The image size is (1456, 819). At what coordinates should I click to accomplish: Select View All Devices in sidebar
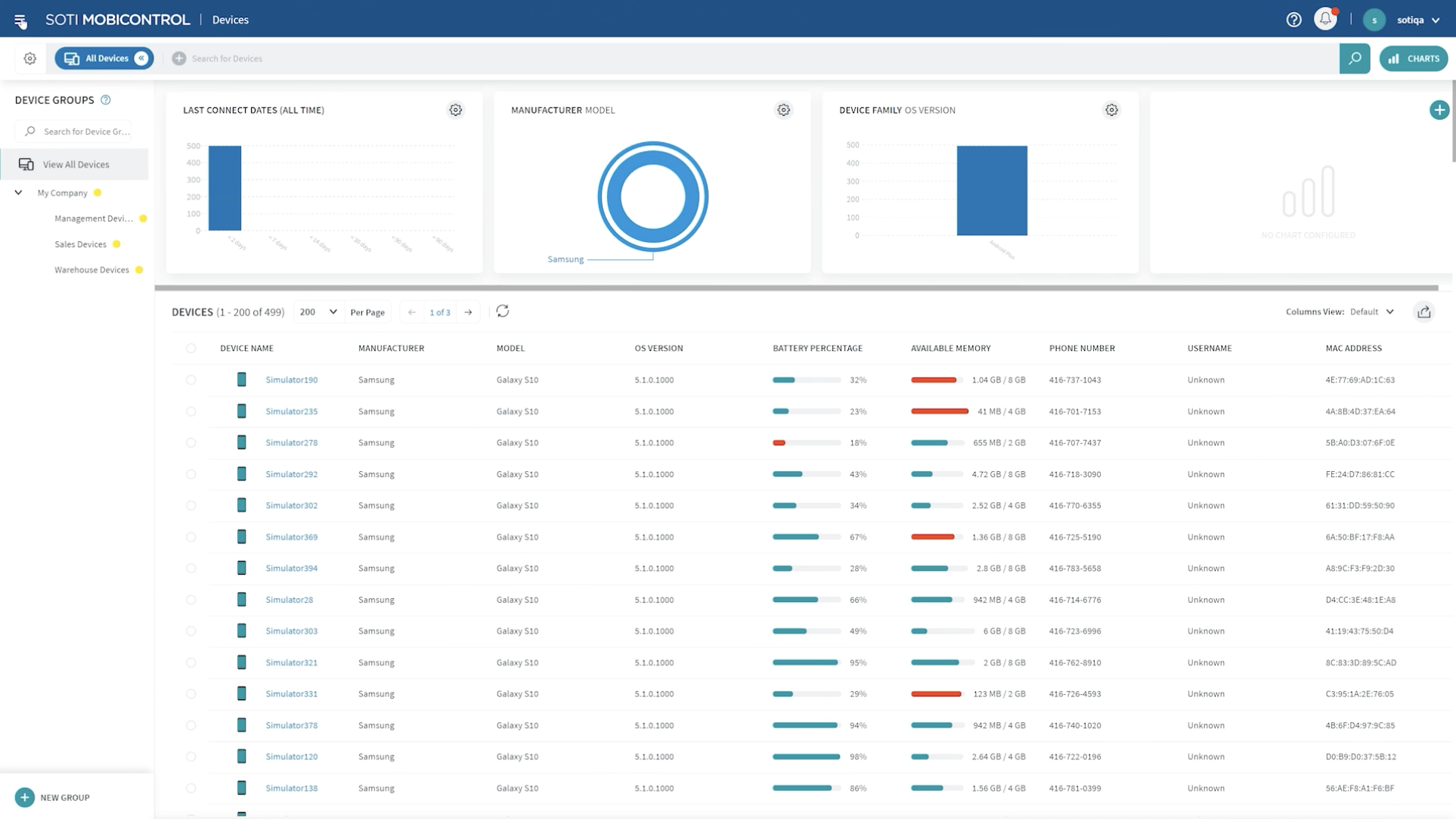pos(76,165)
